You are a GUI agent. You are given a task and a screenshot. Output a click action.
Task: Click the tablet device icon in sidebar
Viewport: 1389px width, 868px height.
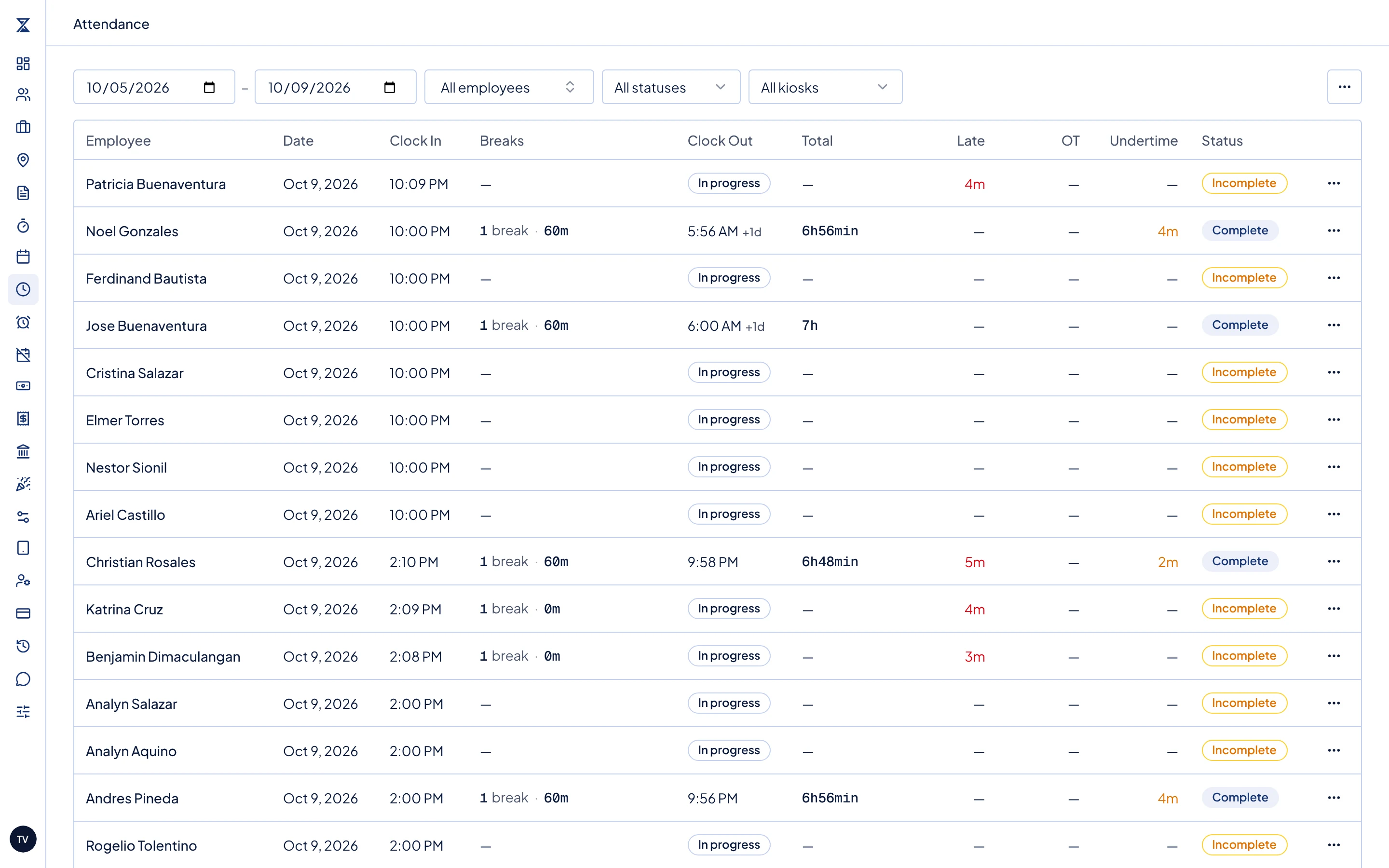(23, 548)
